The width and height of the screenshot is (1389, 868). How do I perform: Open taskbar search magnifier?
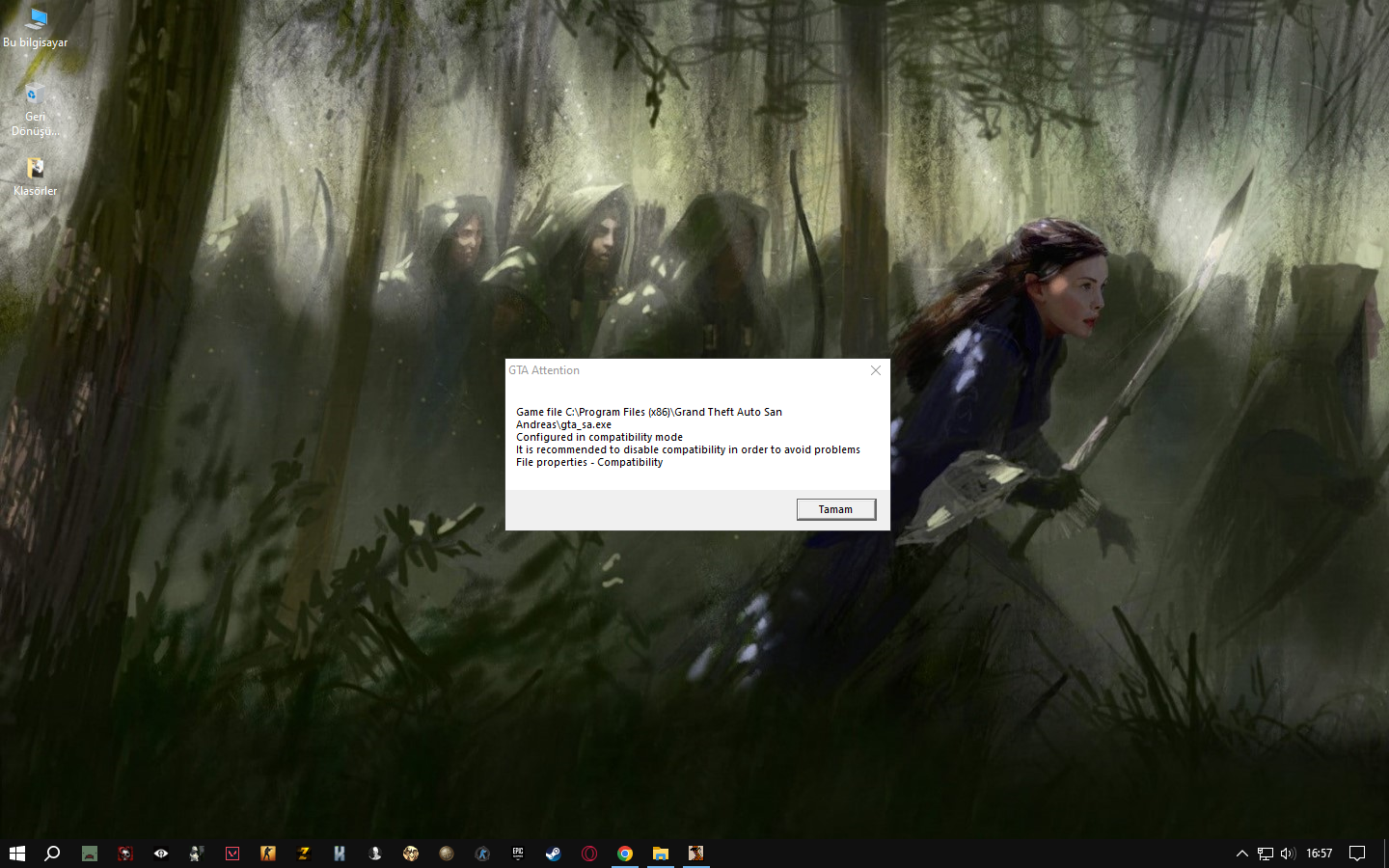tap(53, 854)
